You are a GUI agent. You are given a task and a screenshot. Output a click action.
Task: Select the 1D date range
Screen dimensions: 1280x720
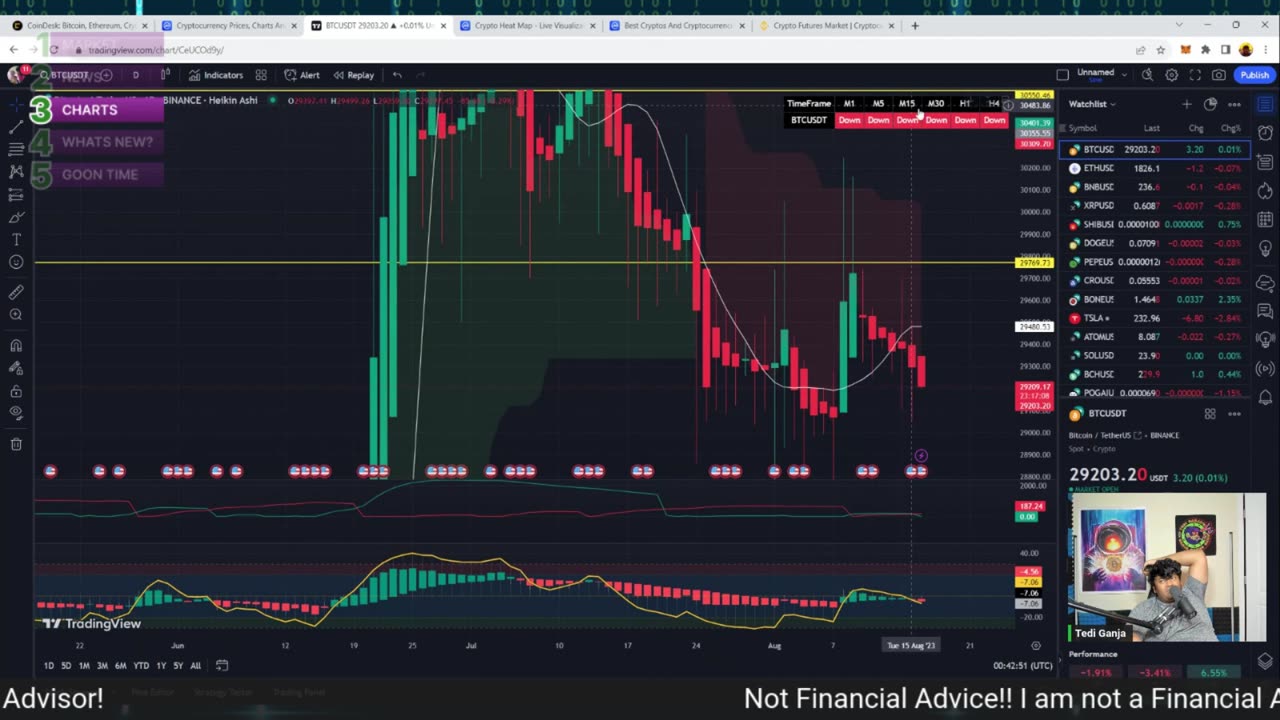49,666
